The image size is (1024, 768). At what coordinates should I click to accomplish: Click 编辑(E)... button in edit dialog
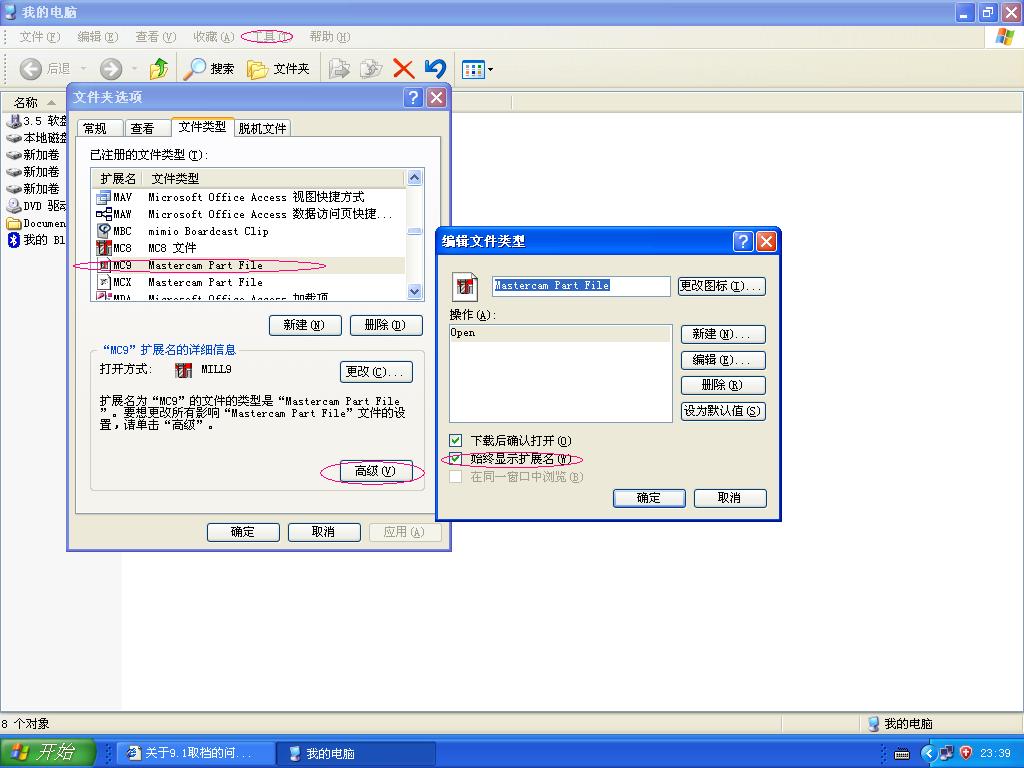(722, 360)
